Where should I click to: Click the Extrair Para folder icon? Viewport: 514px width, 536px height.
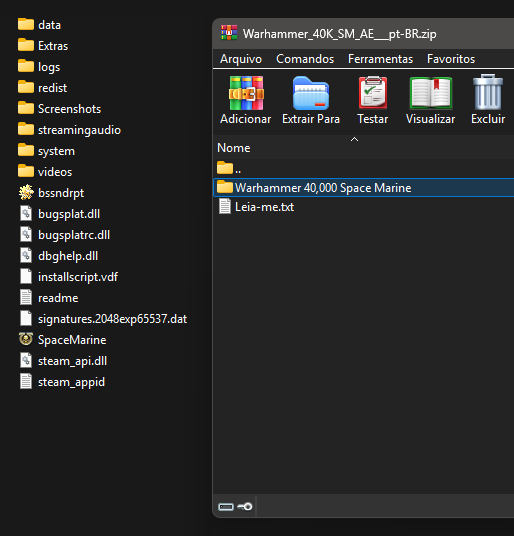tap(311, 93)
